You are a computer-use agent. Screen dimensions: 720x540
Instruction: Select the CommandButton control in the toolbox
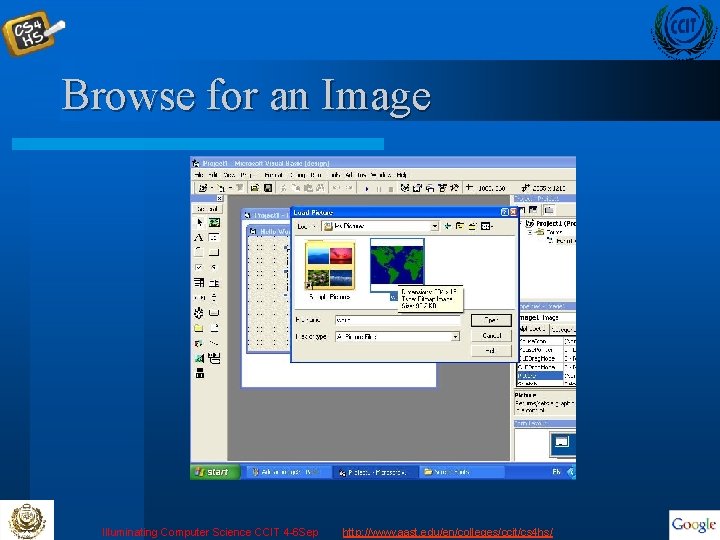pos(214,252)
